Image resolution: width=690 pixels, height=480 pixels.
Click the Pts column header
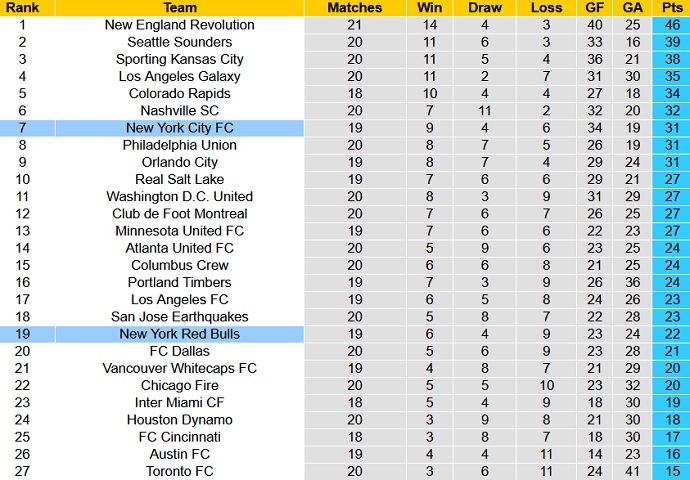coord(672,7)
